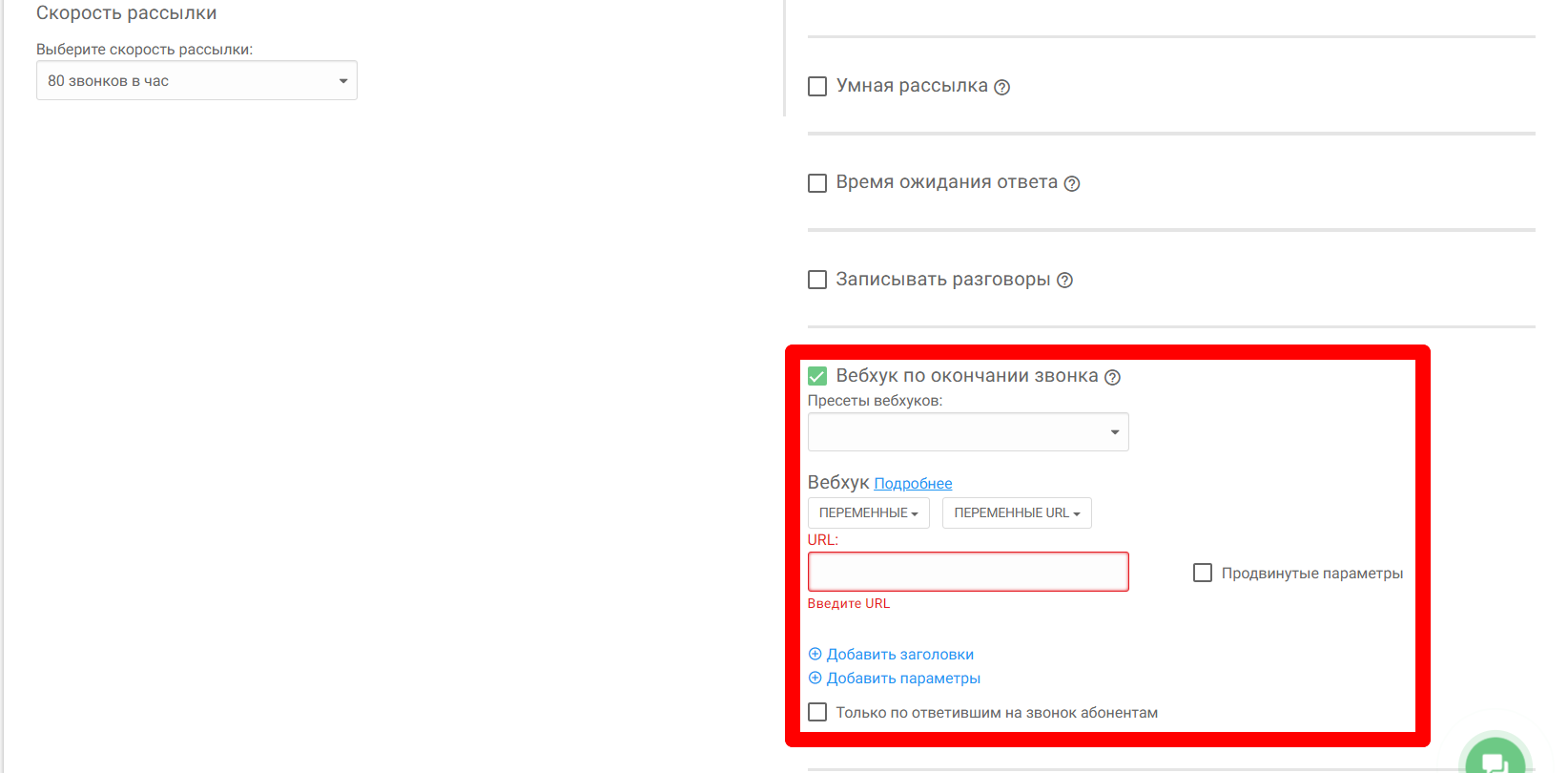This screenshot has height=773, width=1568.
Task: Check the Время ожидания ответа option
Action: pos(817,183)
